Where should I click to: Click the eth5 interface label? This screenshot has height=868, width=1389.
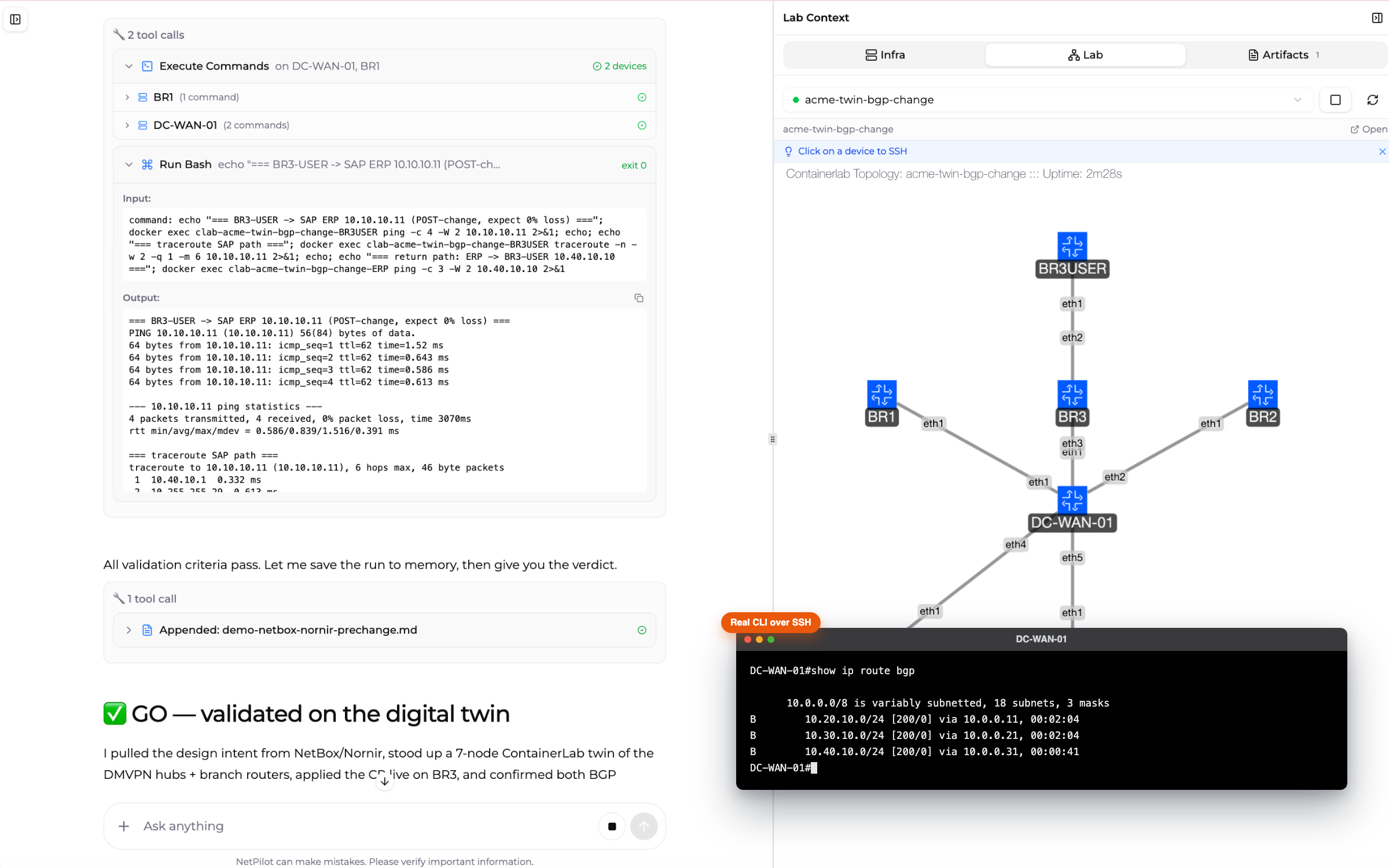pos(1072,558)
